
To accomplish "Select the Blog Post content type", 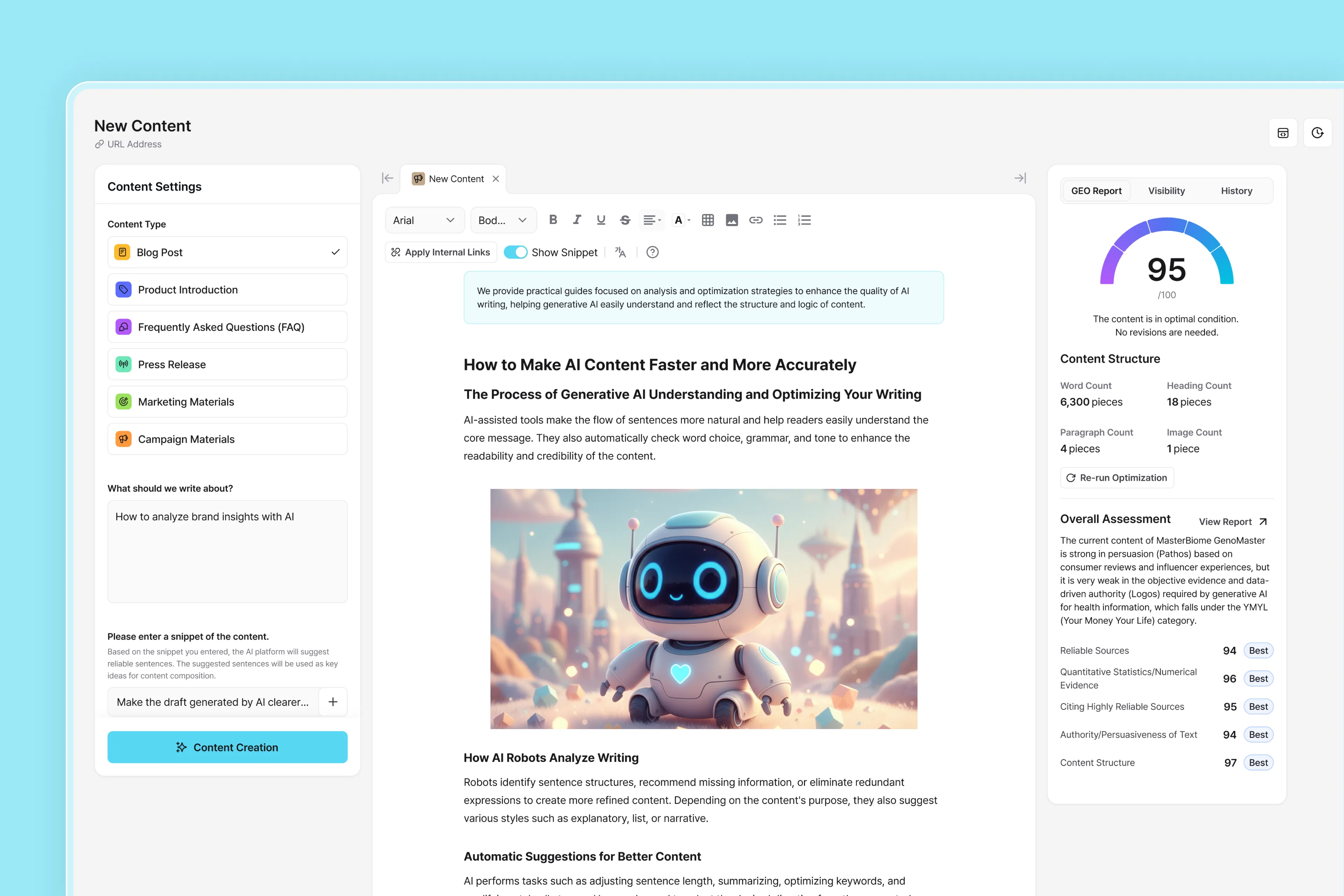I will [x=227, y=253].
